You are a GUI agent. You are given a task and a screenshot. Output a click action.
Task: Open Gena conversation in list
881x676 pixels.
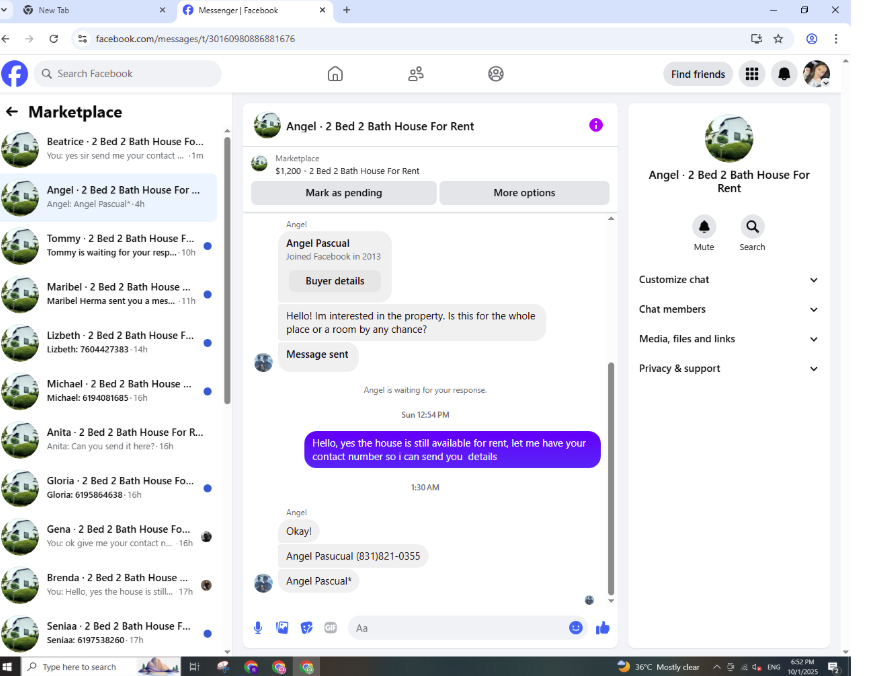click(108, 536)
